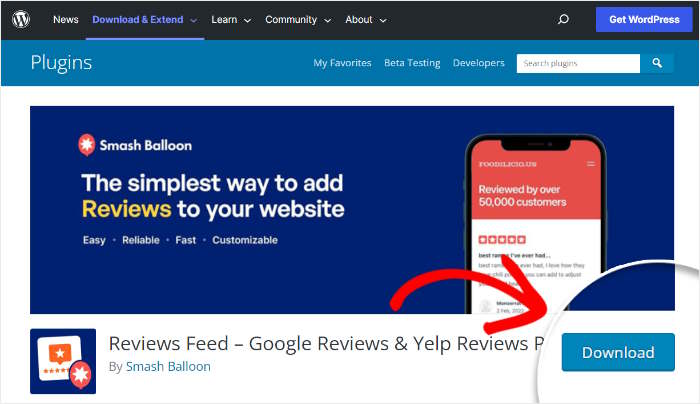
Task: Open the Community menu
Action: pyautogui.click(x=291, y=20)
